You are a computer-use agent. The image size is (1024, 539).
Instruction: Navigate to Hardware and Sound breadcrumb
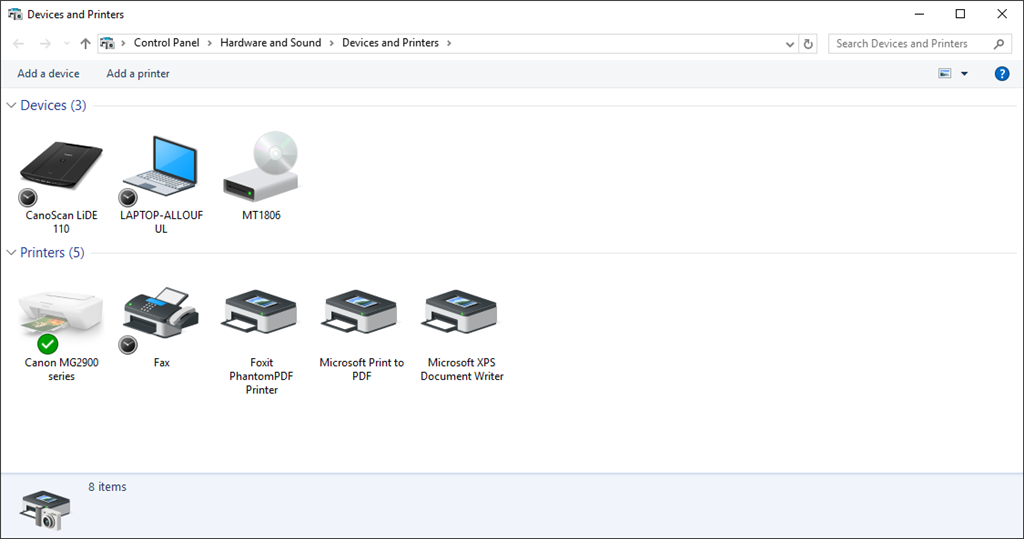click(x=270, y=42)
